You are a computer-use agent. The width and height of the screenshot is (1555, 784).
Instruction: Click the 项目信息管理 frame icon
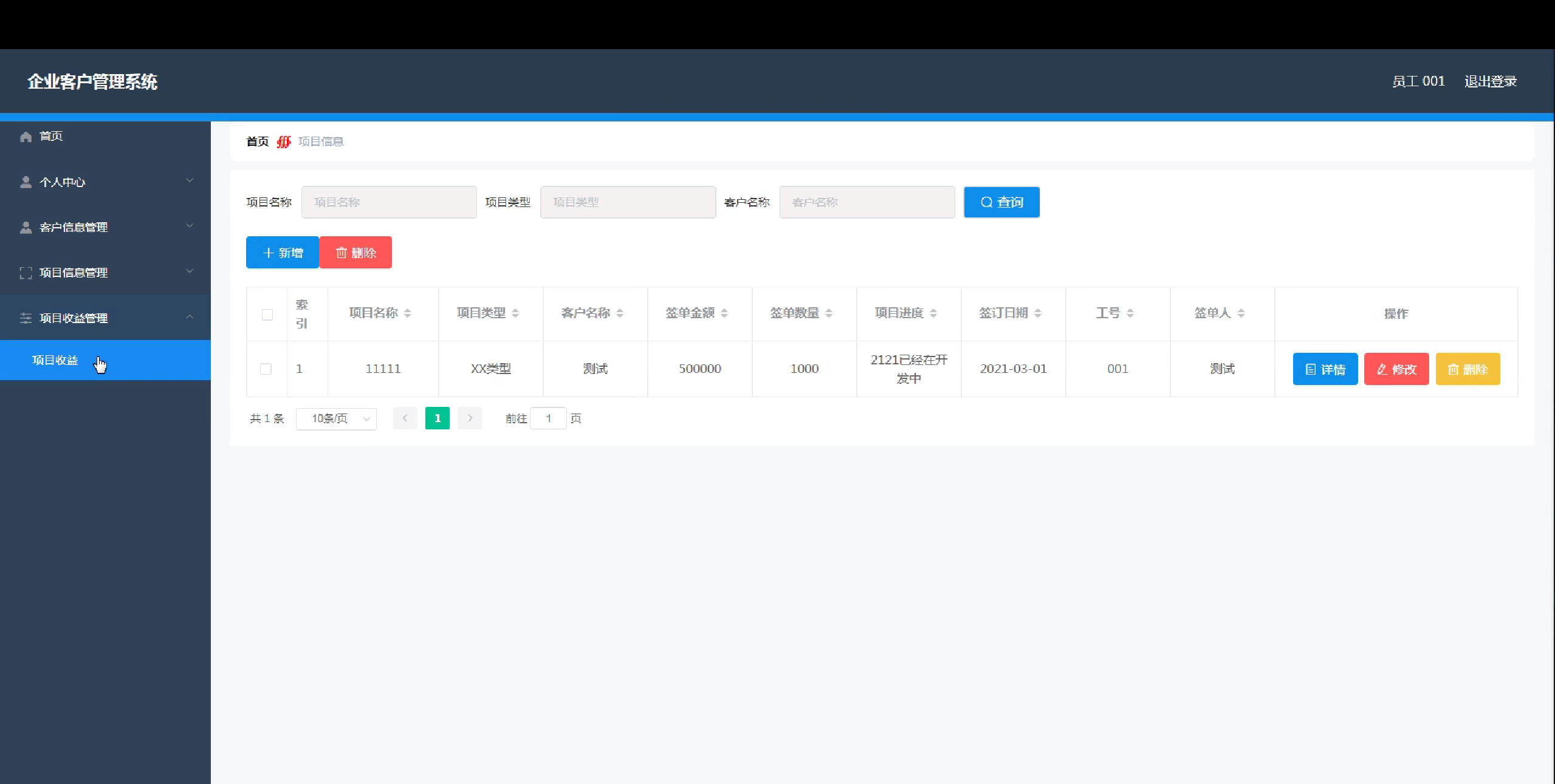[26, 273]
